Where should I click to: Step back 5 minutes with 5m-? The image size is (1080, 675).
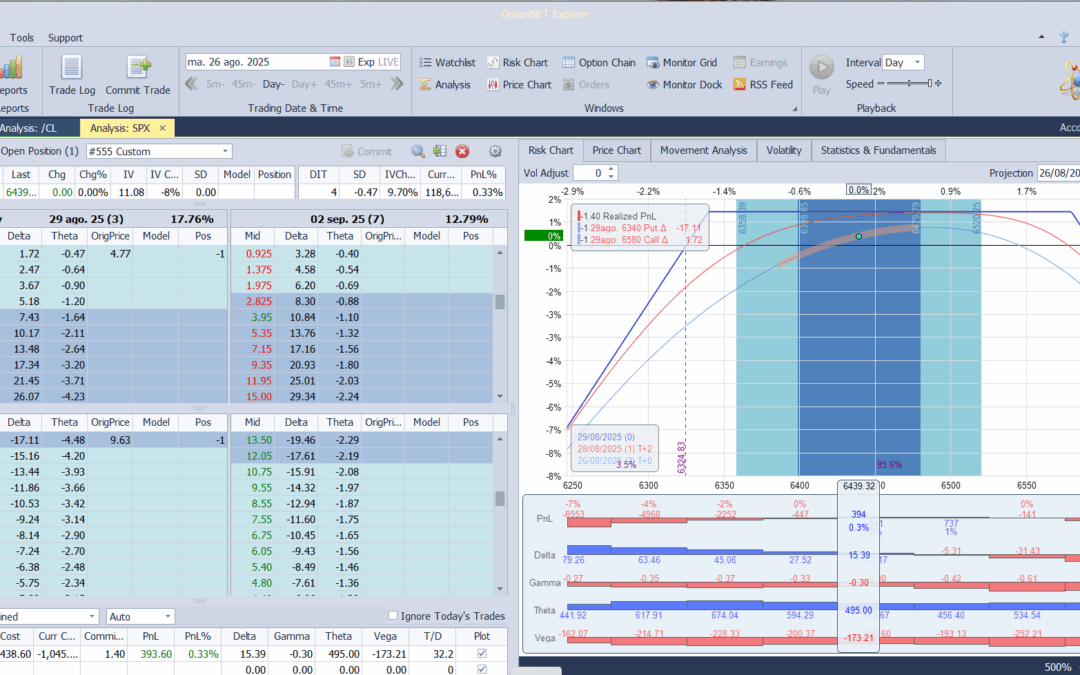[215, 84]
